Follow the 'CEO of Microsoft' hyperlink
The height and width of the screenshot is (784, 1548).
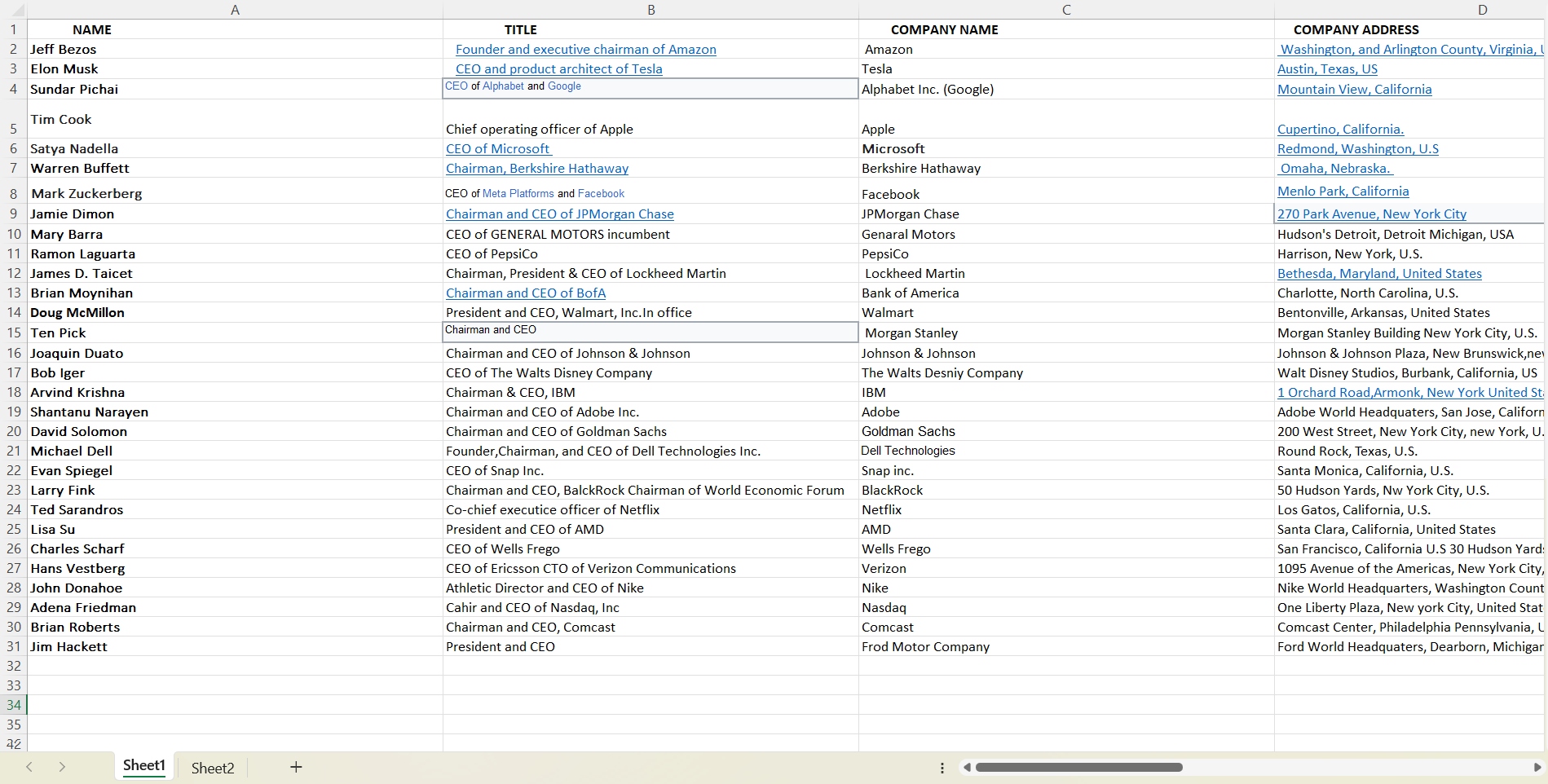coord(498,149)
